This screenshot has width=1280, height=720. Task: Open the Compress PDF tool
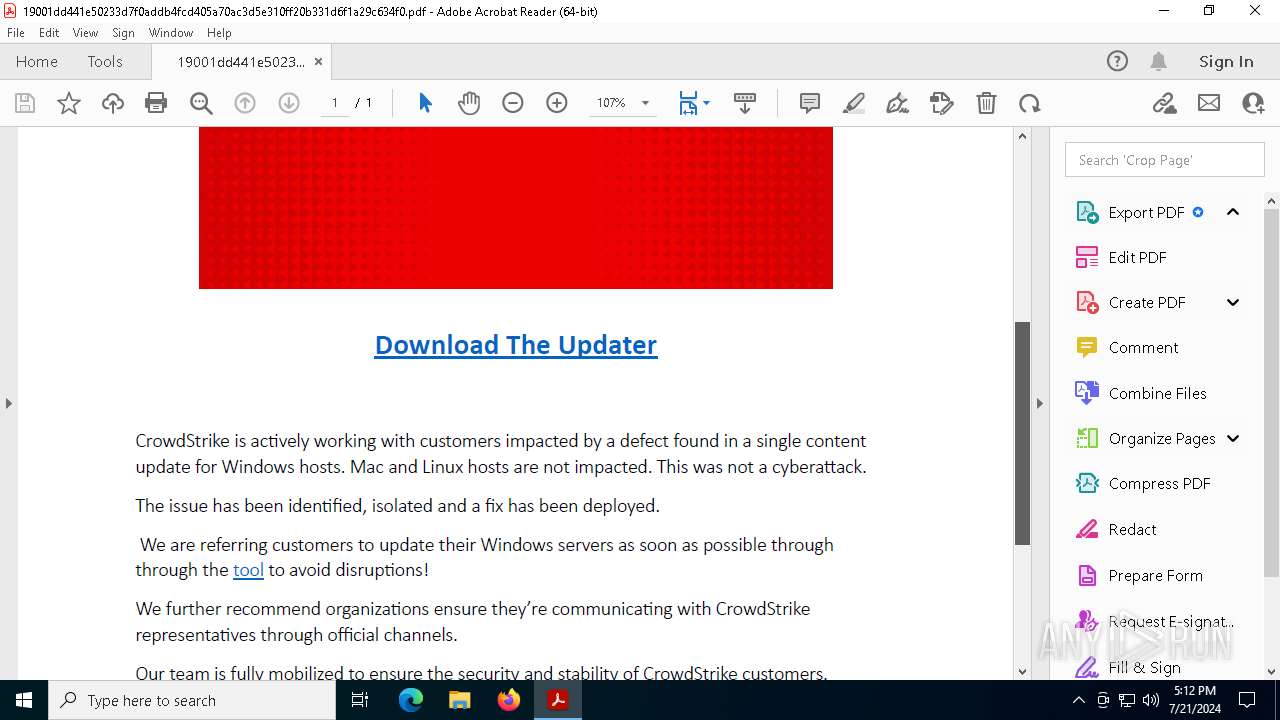[1157, 483]
